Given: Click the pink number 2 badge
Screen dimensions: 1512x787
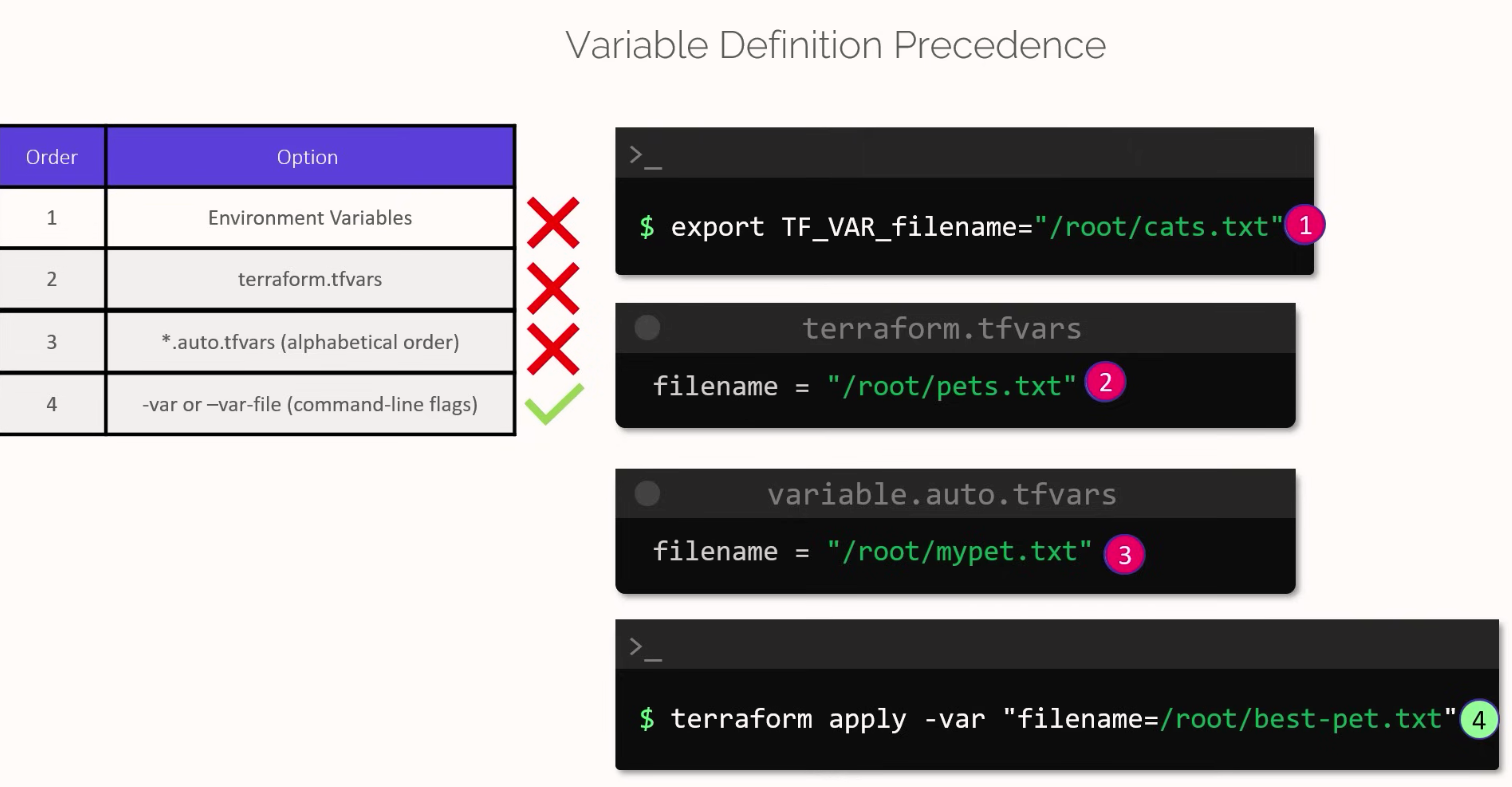Looking at the screenshot, I should pos(1105,383).
